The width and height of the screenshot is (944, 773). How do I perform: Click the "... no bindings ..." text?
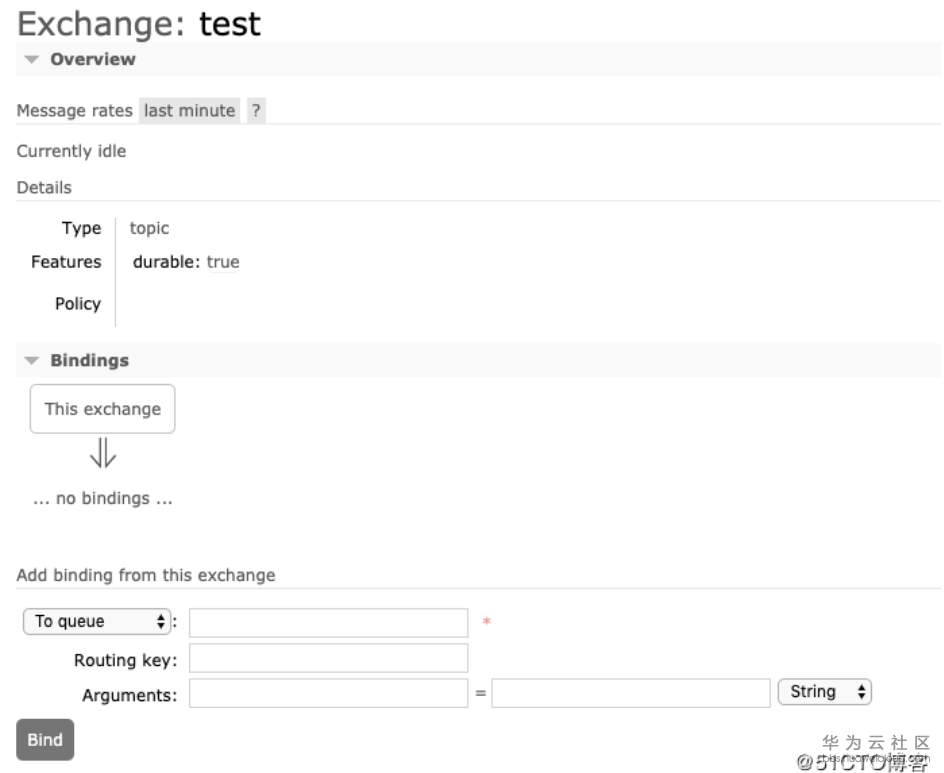[102, 499]
